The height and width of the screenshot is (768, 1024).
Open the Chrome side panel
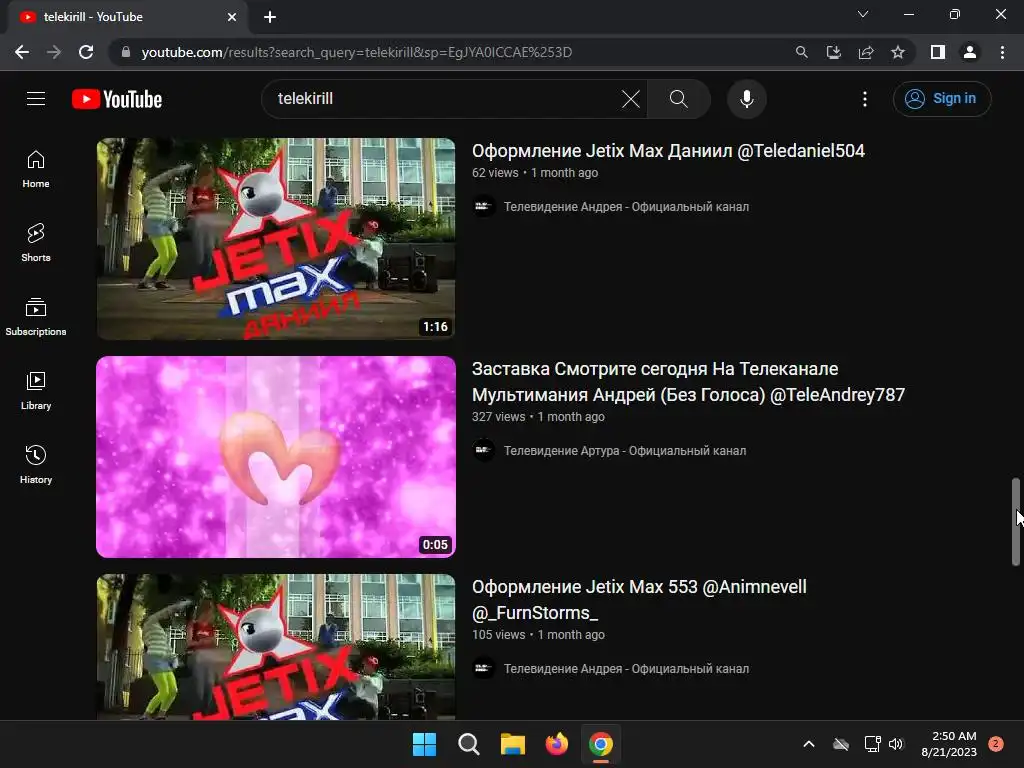938,52
